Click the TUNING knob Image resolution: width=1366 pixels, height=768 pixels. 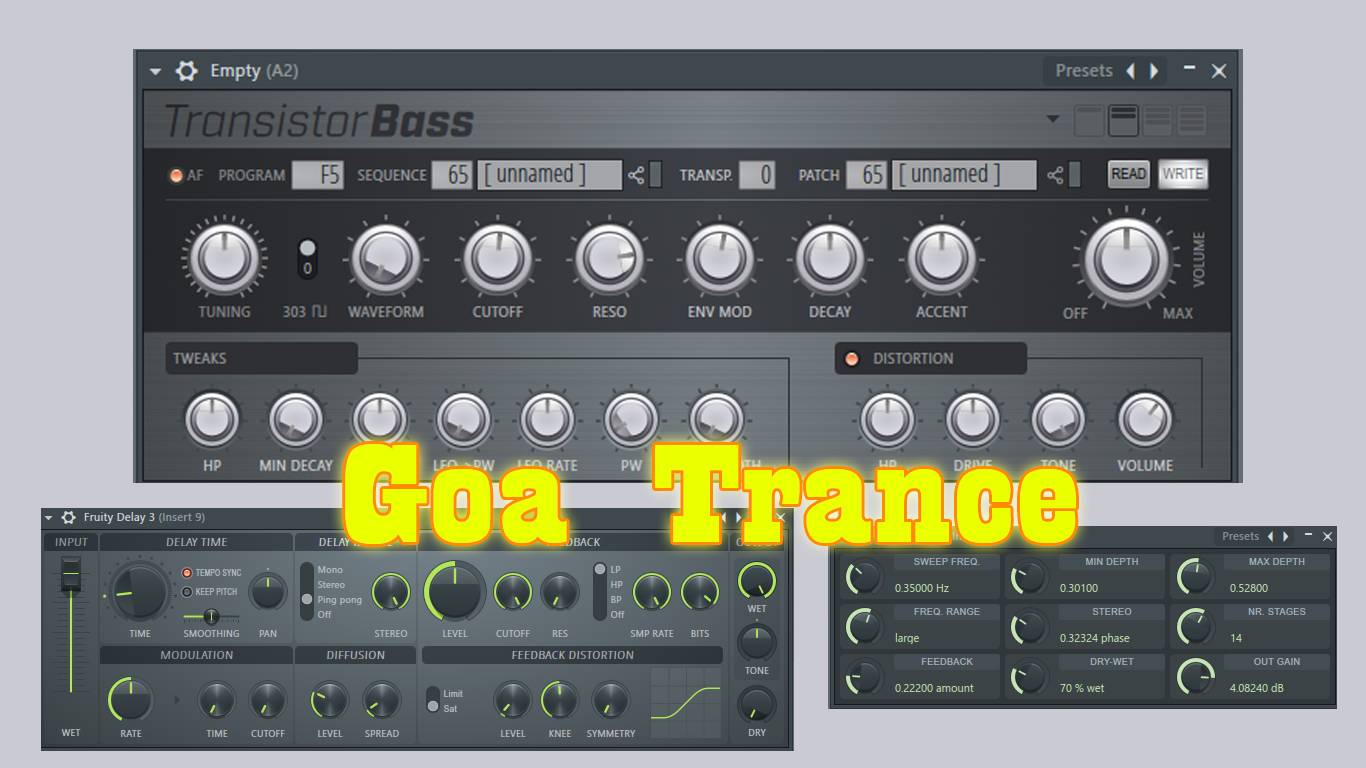click(x=224, y=259)
